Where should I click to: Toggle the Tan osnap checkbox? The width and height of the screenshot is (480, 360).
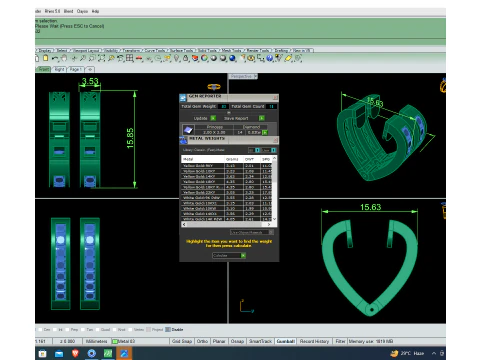coord(82,330)
